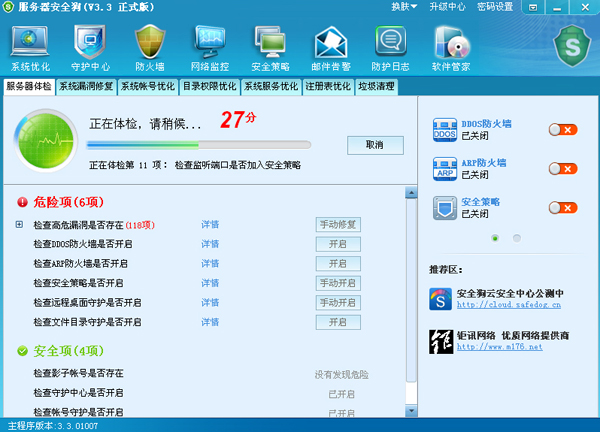Viewport: 600px width, 432px height.
Task: Click the title bar app logo
Action: coord(8,7)
